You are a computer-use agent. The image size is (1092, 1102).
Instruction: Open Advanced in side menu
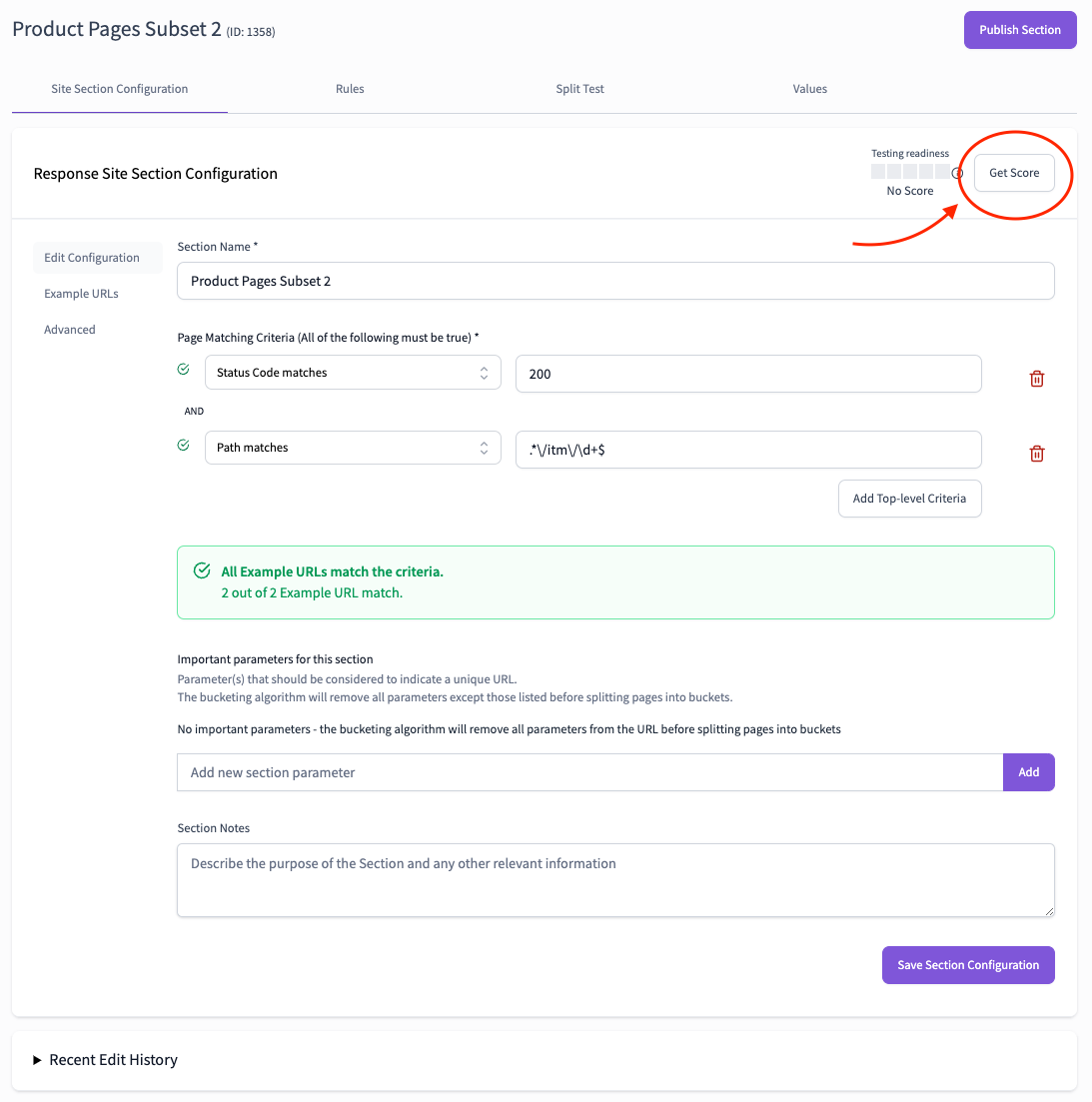pyautogui.click(x=70, y=329)
